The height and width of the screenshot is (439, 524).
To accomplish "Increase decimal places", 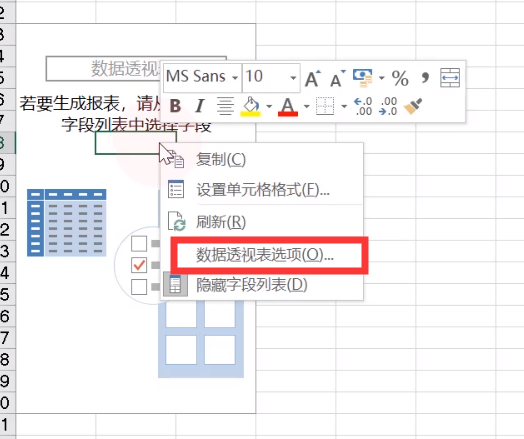I will point(363,106).
